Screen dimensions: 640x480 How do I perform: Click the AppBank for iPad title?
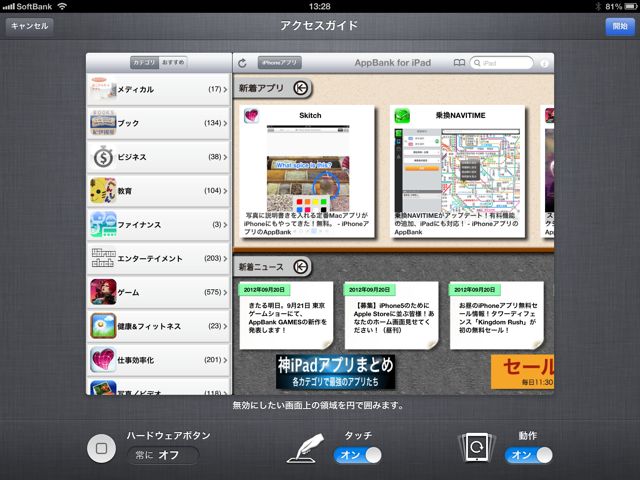[x=393, y=63]
